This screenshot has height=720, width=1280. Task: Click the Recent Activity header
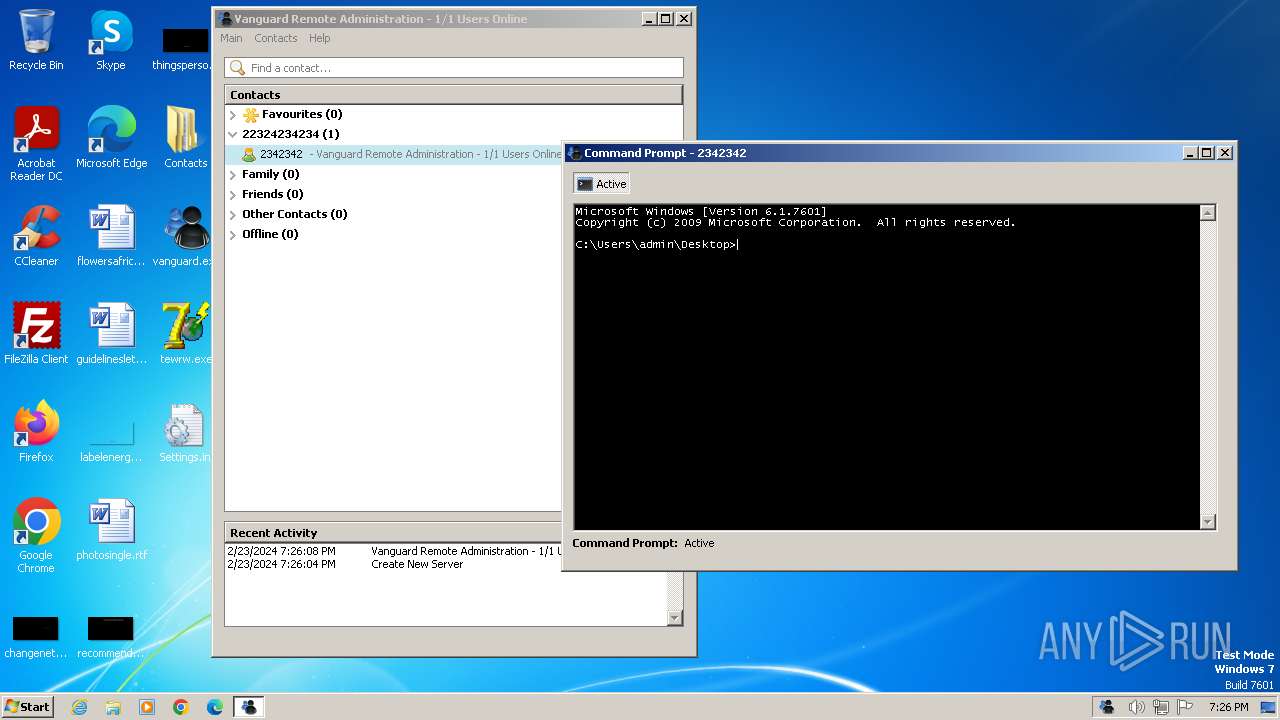point(393,533)
